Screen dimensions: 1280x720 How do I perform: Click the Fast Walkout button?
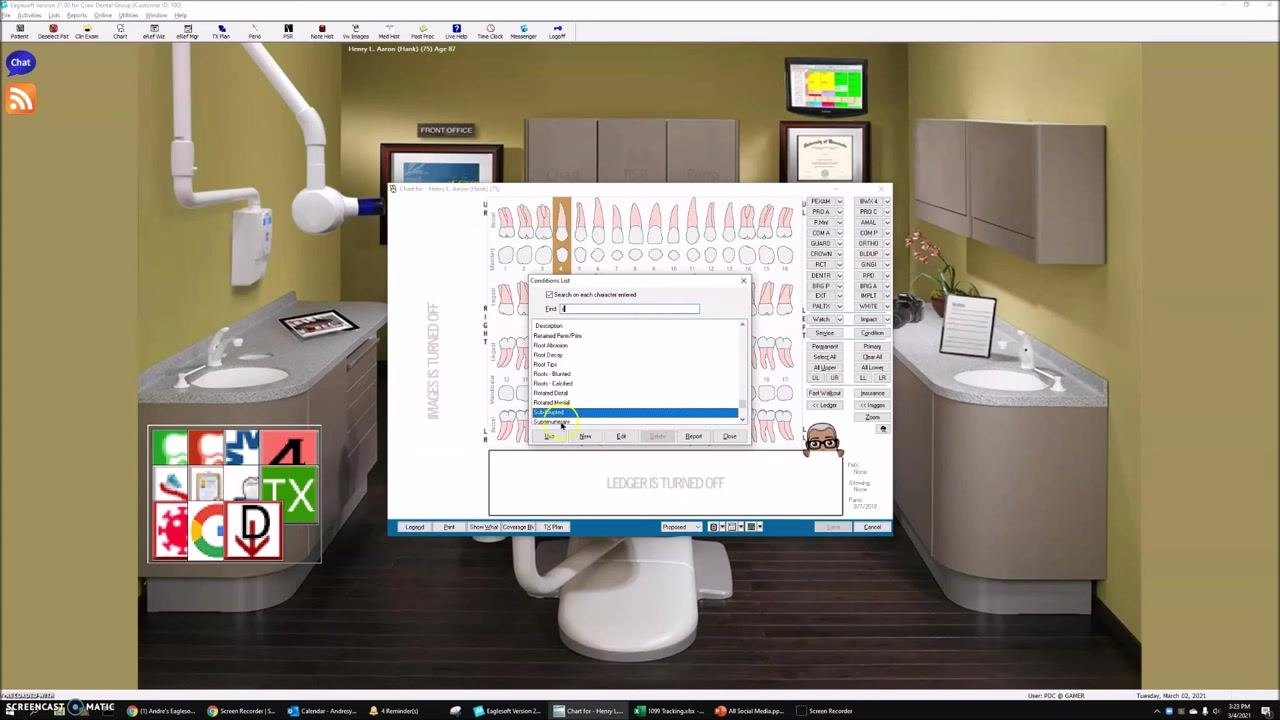[825, 393]
